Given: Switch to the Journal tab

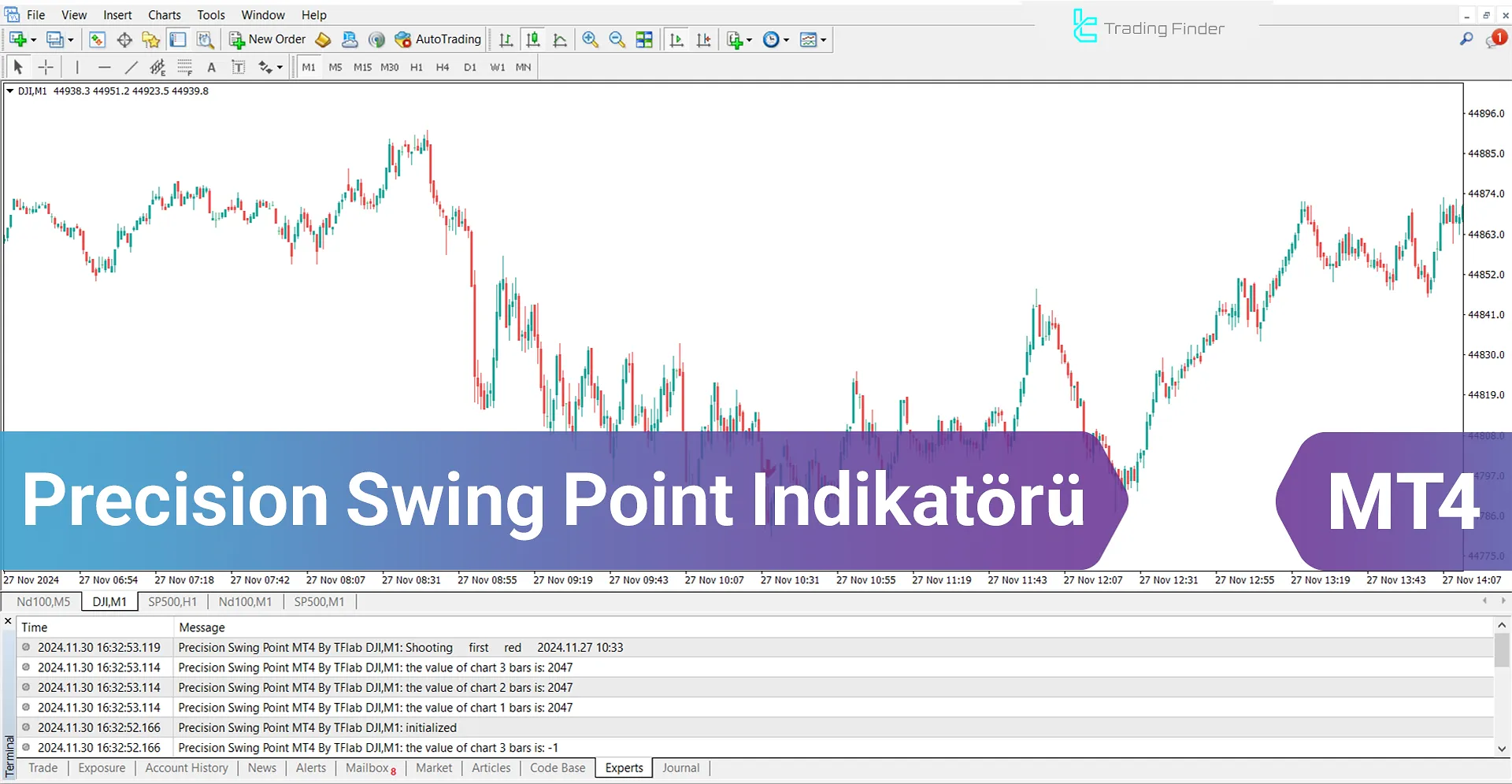Looking at the screenshot, I should point(680,767).
